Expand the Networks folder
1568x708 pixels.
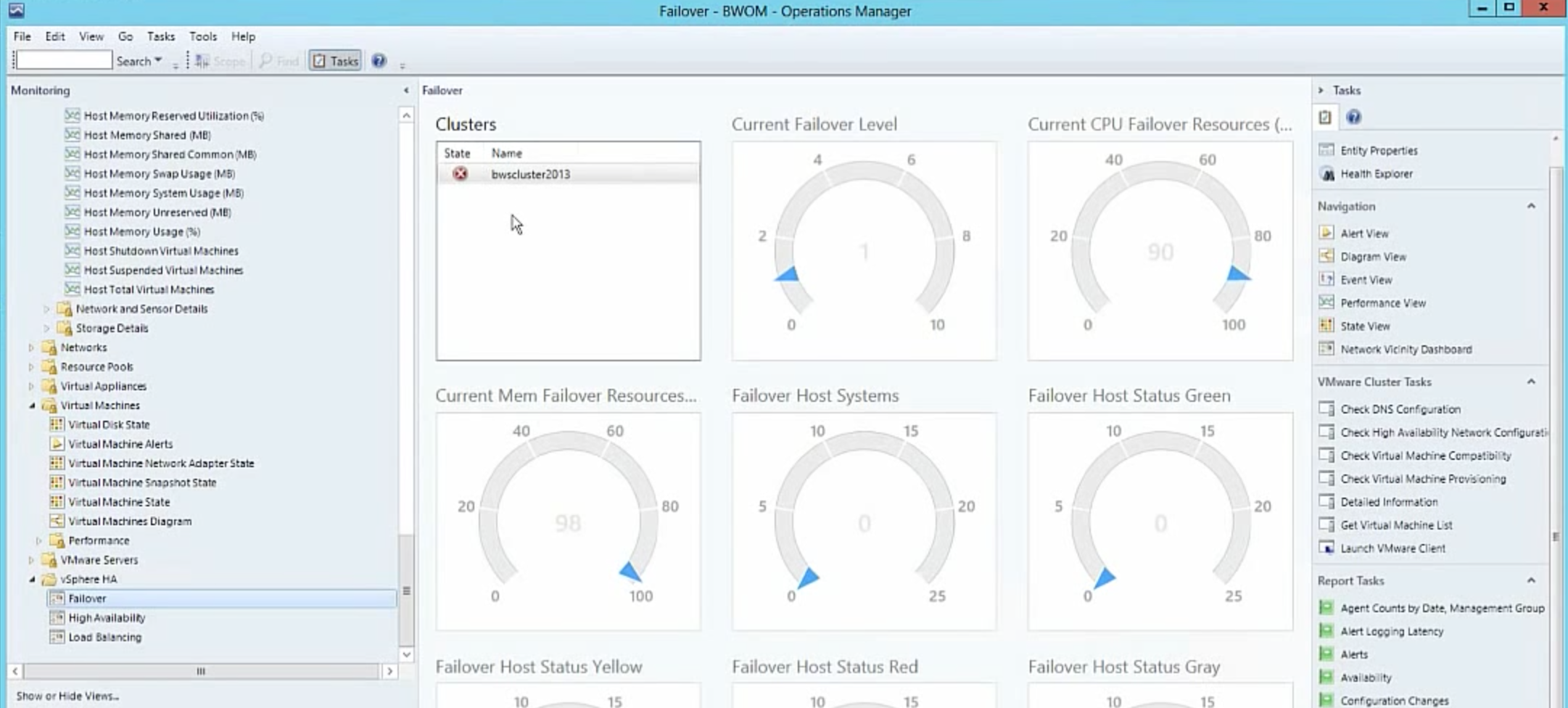pos(31,347)
